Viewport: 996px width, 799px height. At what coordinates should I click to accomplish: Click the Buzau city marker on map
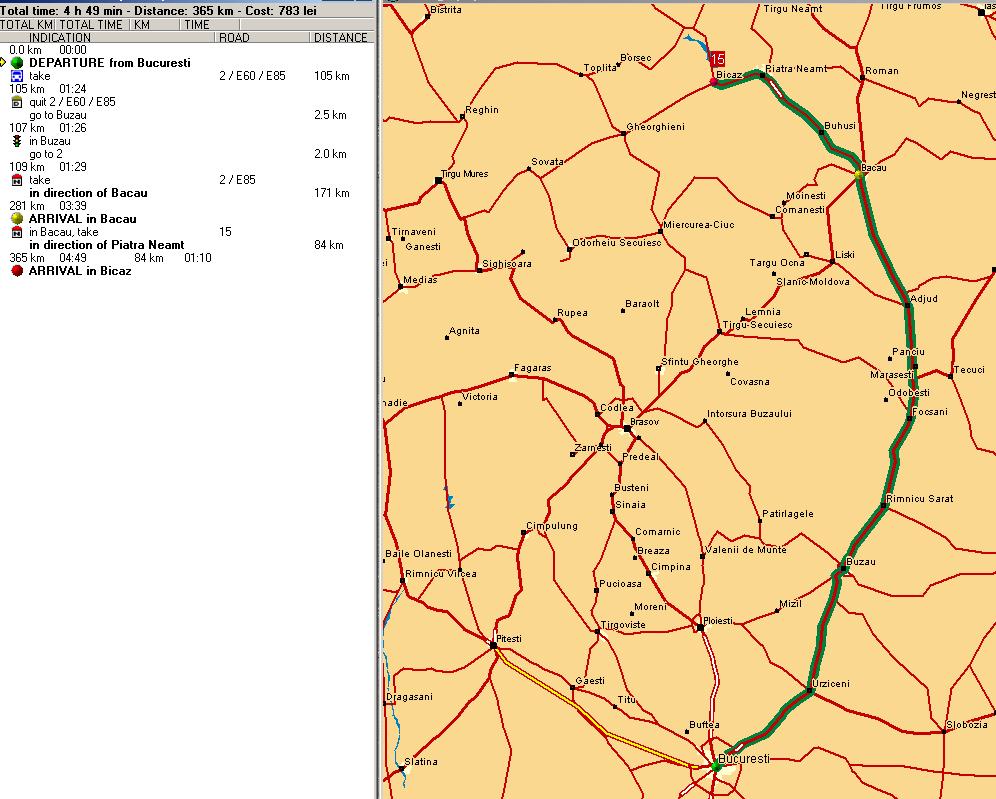844,569
